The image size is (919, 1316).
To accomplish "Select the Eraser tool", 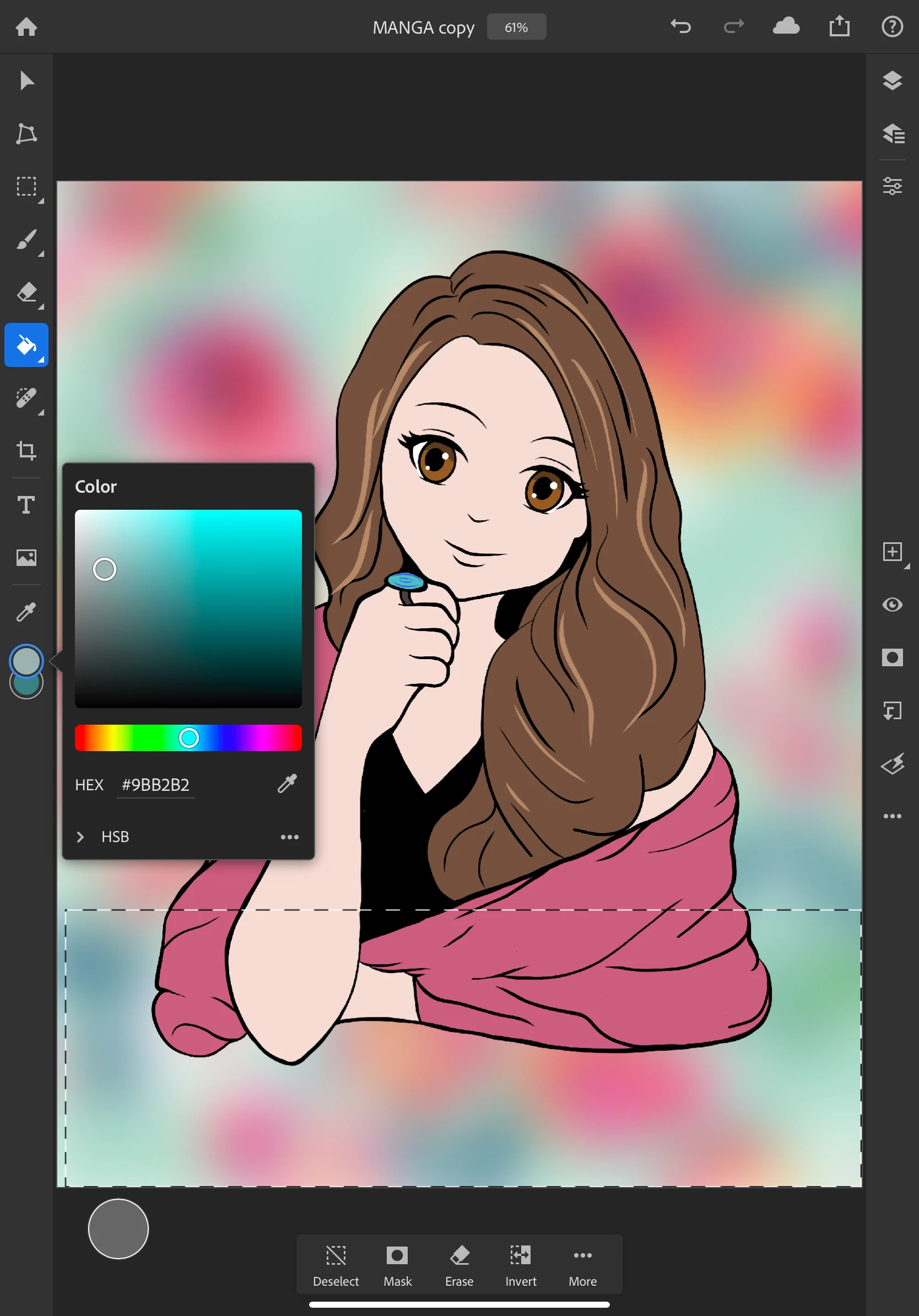I will tap(26, 292).
